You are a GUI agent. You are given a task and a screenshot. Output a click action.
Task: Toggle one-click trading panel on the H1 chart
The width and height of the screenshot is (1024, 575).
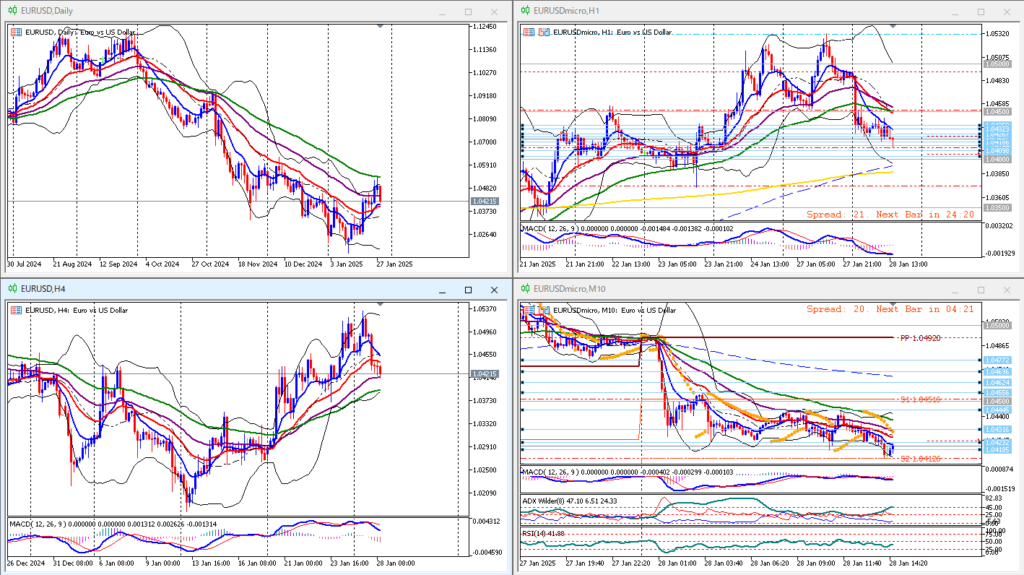tap(529, 32)
